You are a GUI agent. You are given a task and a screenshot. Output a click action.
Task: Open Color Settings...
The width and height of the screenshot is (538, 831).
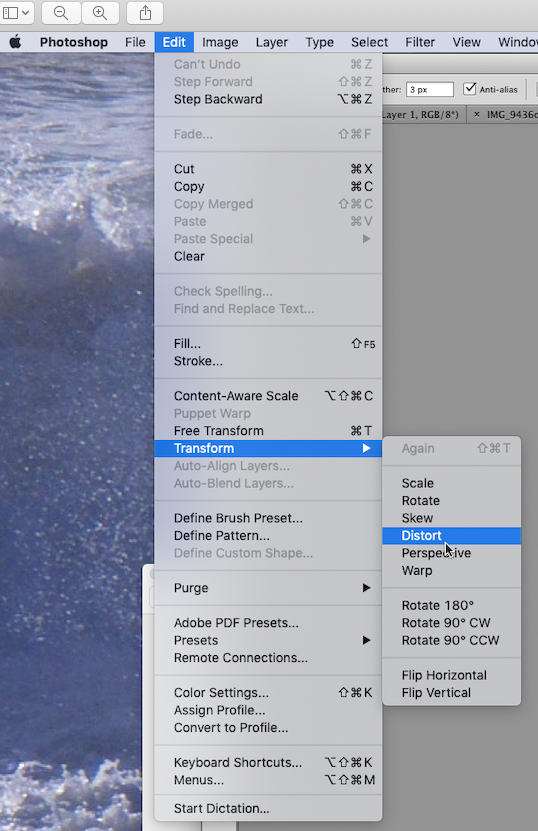coord(268,693)
